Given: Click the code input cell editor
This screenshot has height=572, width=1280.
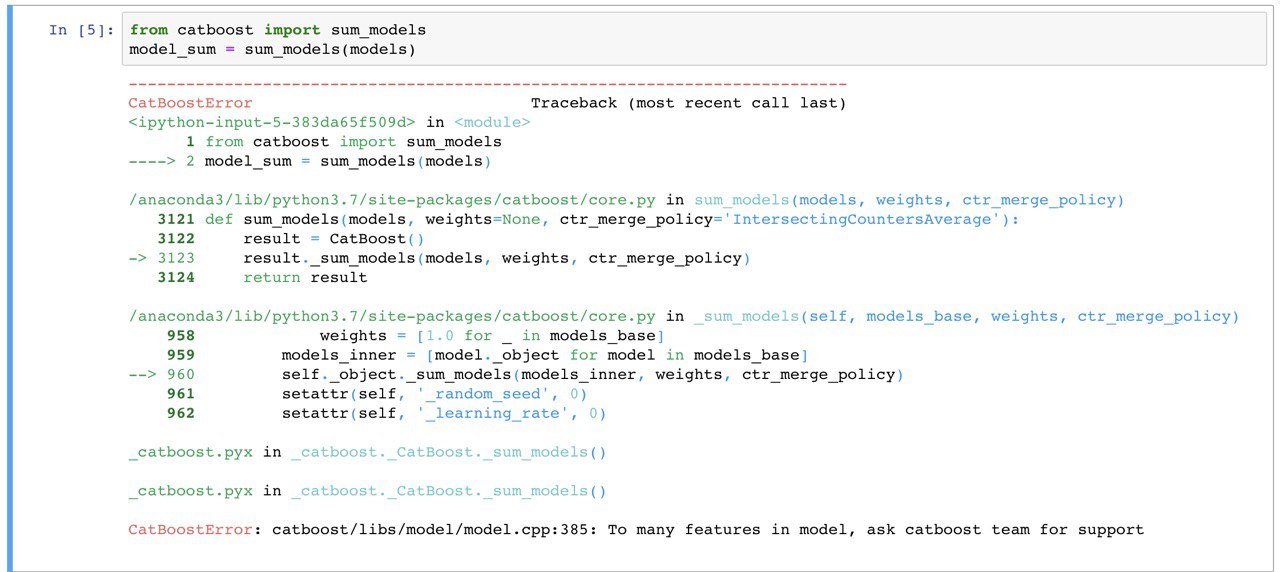Looking at the screenshot, I should coord(693,40).
